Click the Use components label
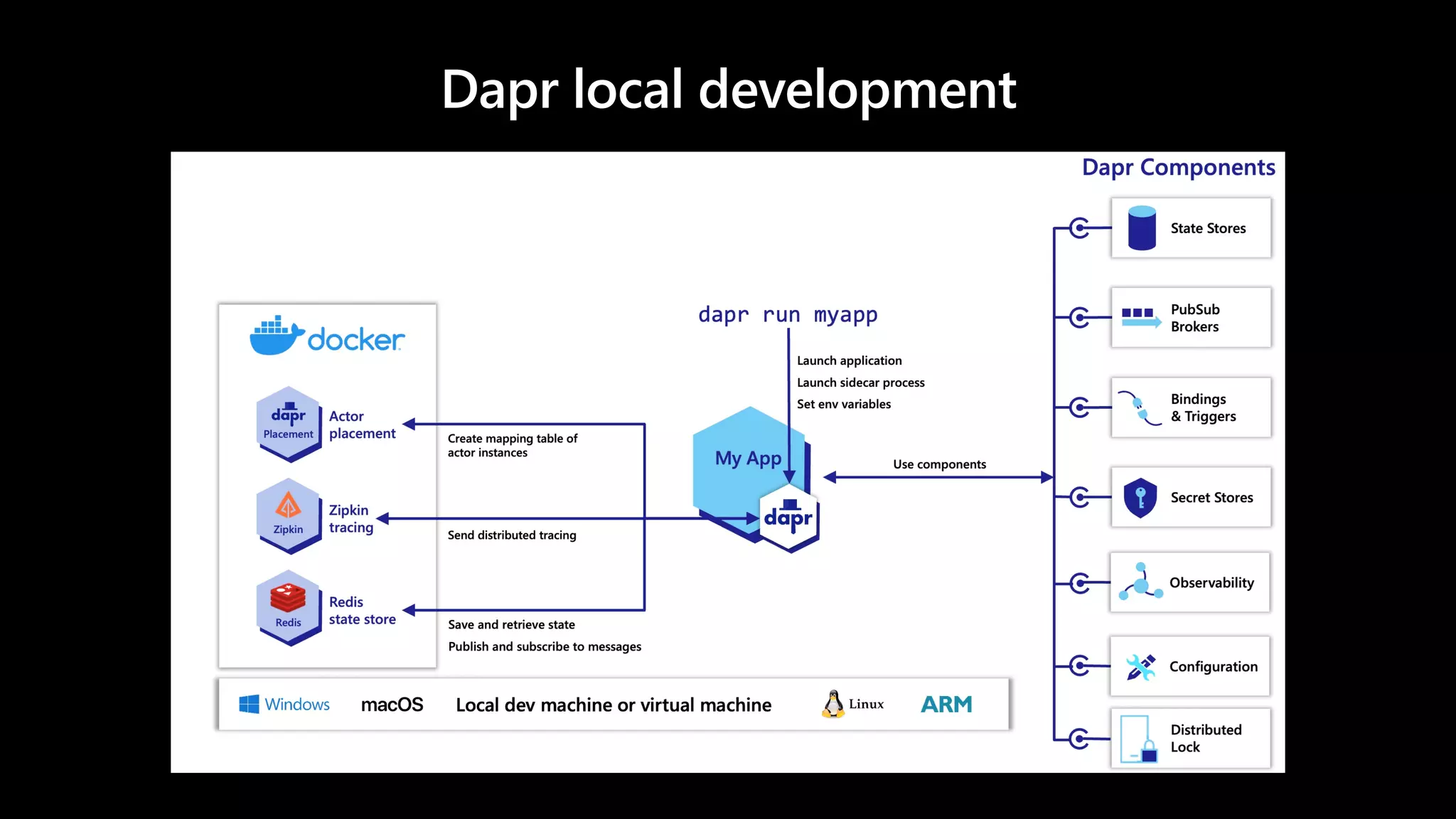This screenshot has height=819, width=1456. tap(939, 464)
